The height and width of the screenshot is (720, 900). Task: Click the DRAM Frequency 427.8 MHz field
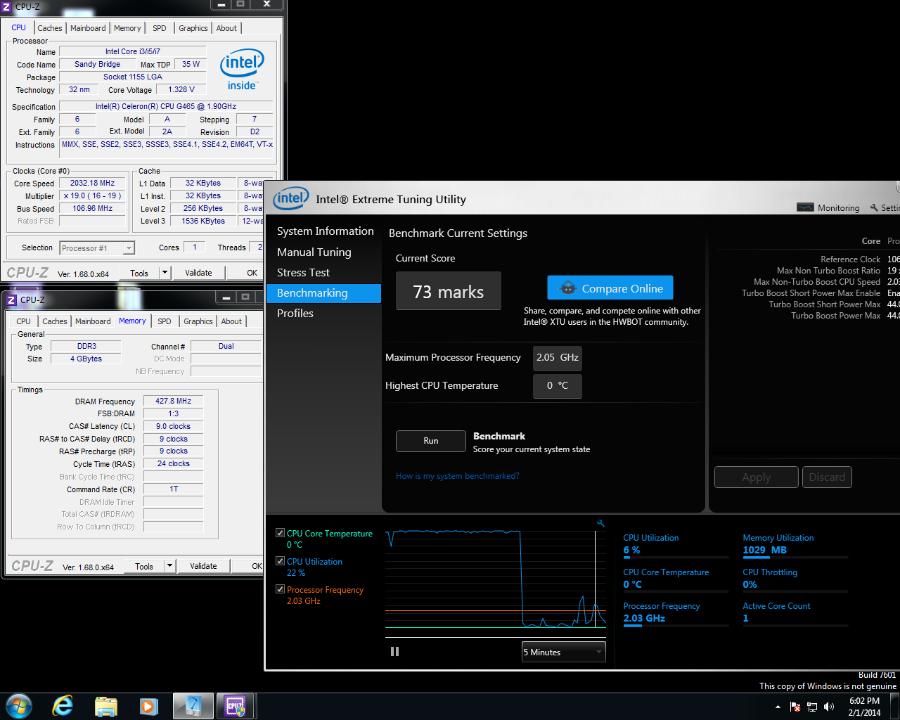tap(173, 401)
